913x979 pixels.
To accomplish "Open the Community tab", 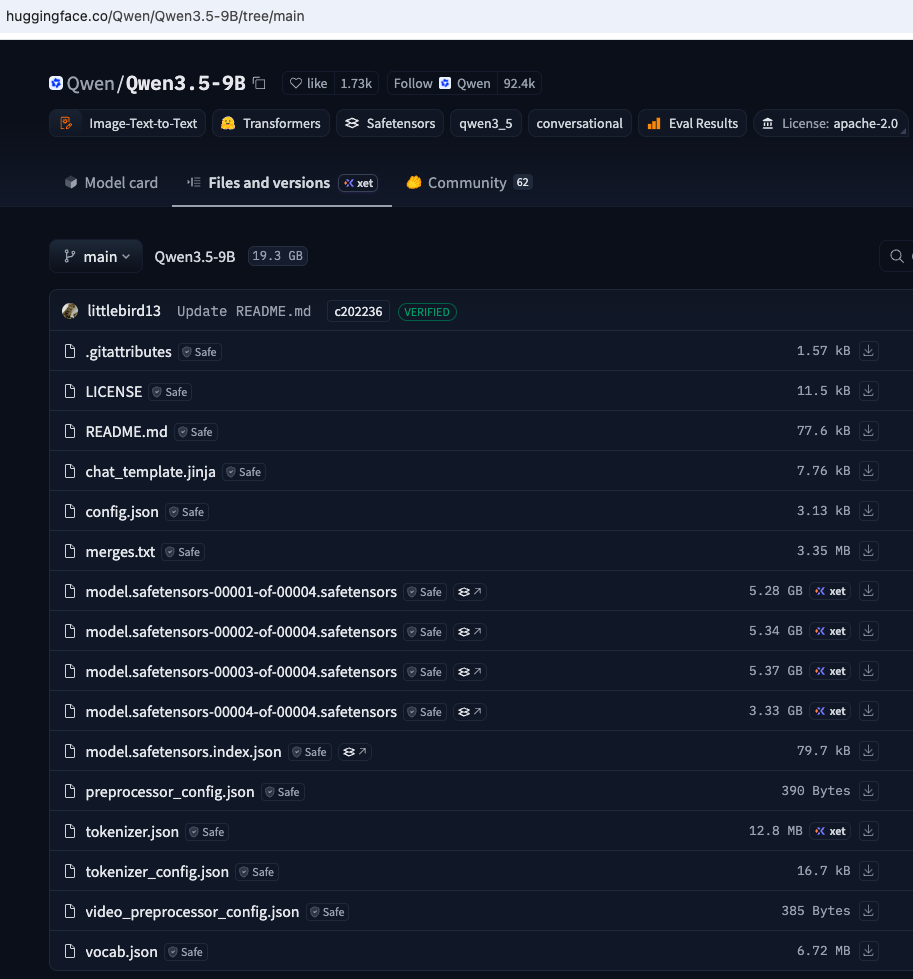I will click(468, 183).
